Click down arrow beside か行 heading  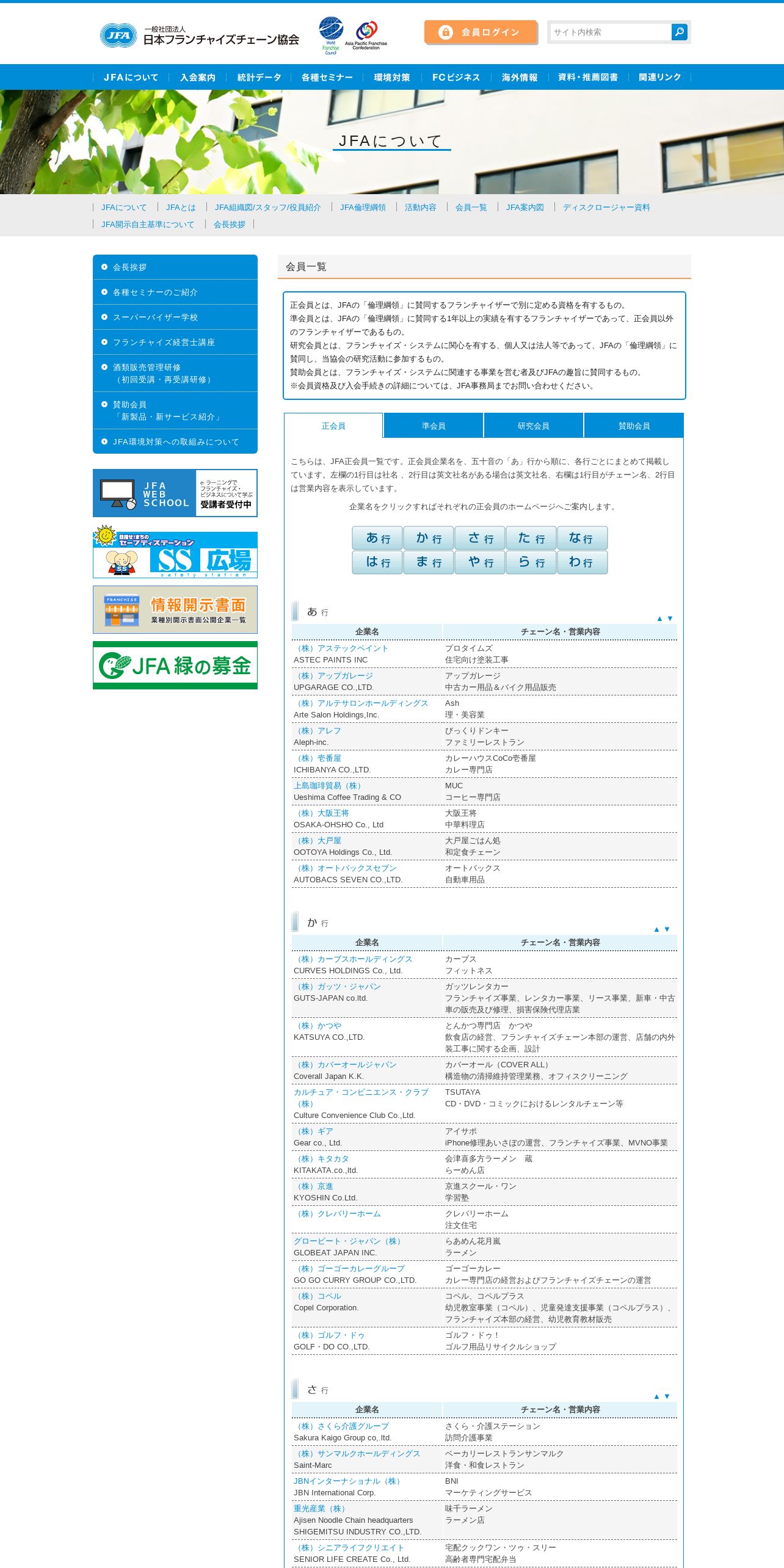667,929
